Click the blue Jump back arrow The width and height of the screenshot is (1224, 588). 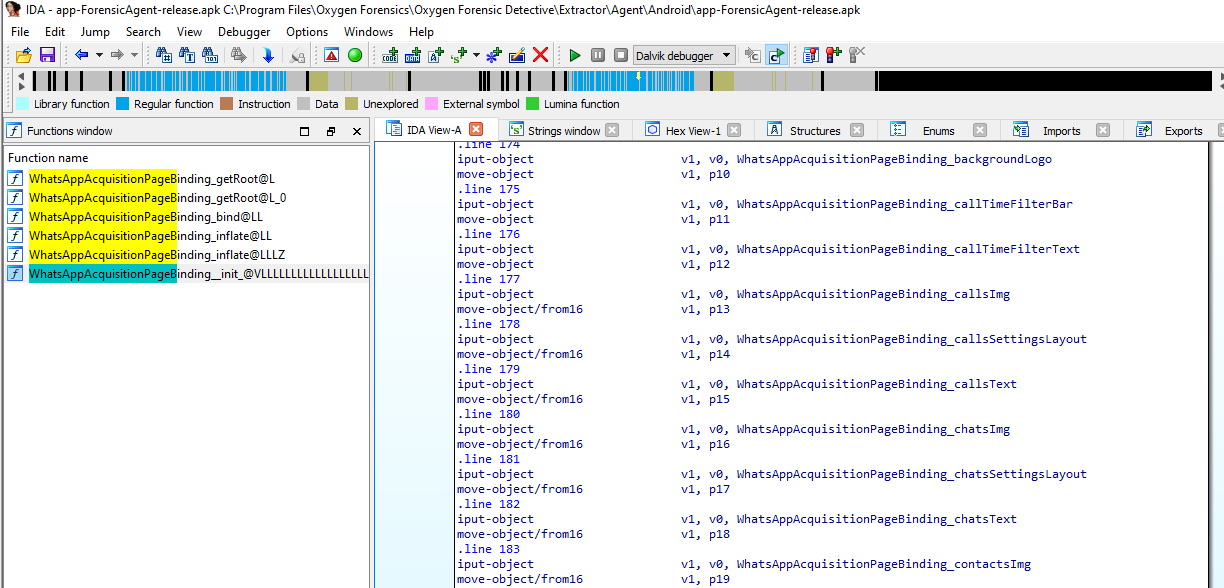(81, 55)
